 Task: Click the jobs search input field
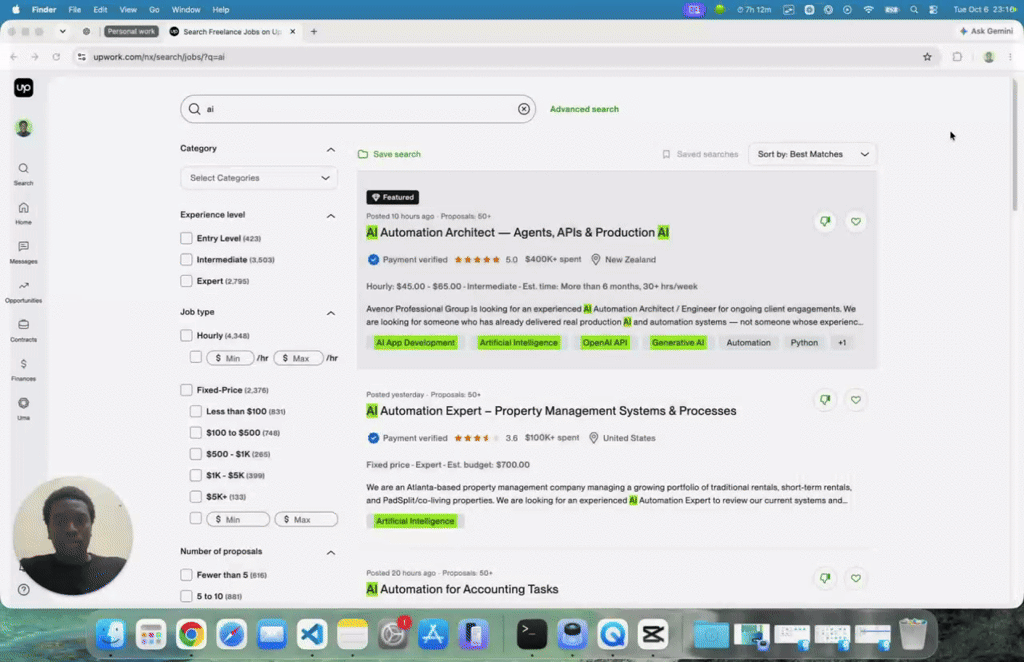(358, 109)
